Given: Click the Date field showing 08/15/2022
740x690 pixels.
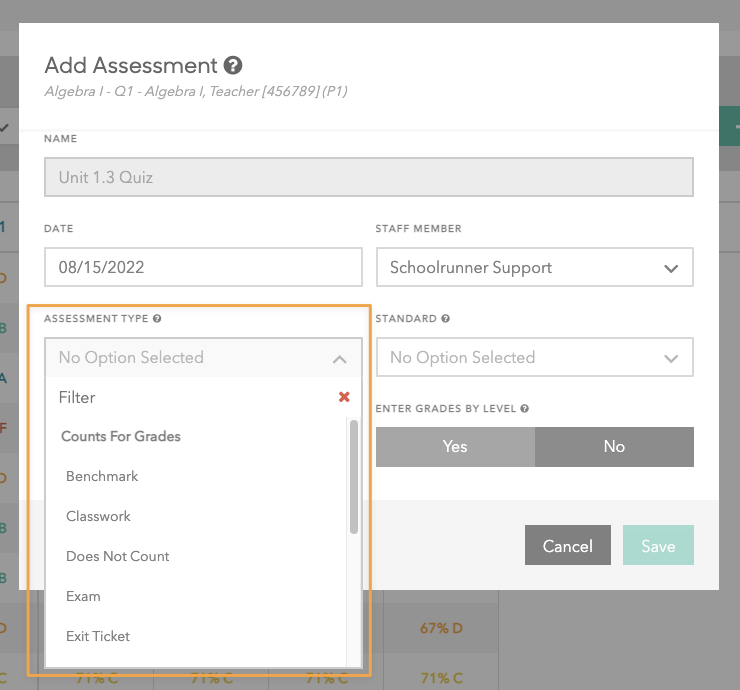Looking at the screenshot, I should point(203,267).
